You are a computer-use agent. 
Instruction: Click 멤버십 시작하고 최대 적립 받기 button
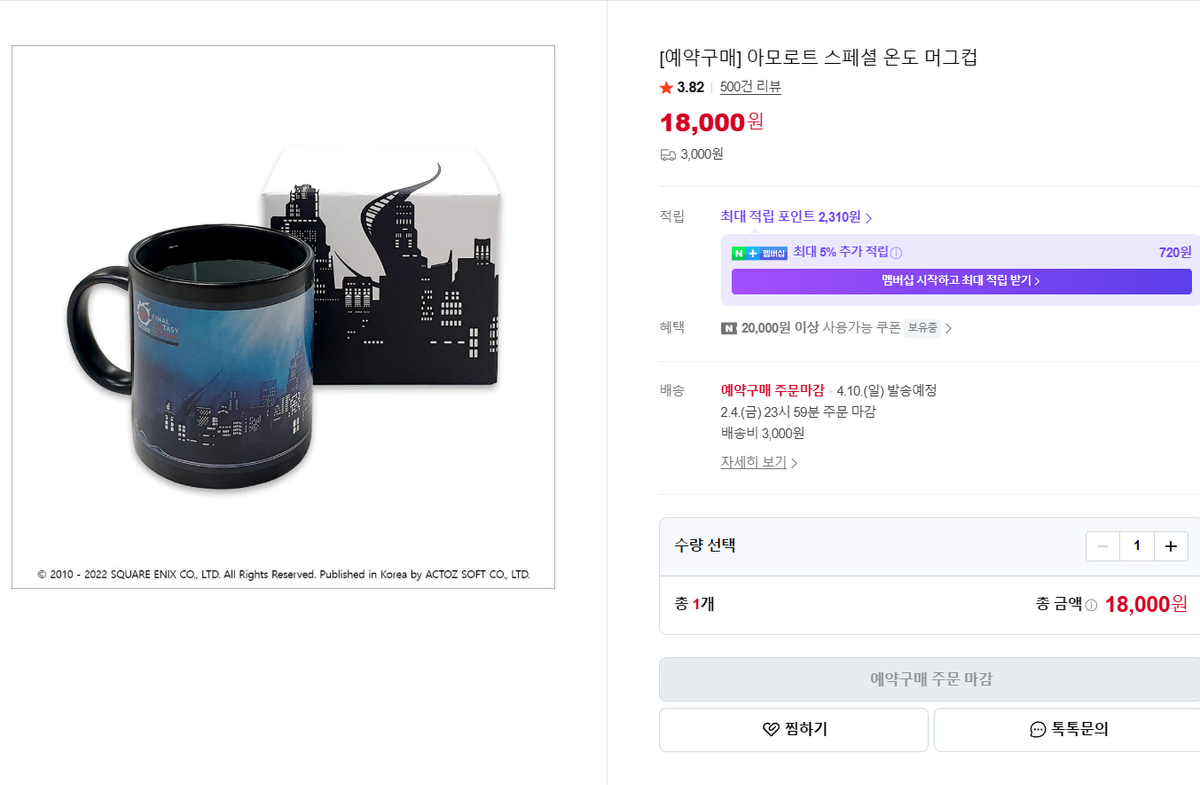(961, 281)
